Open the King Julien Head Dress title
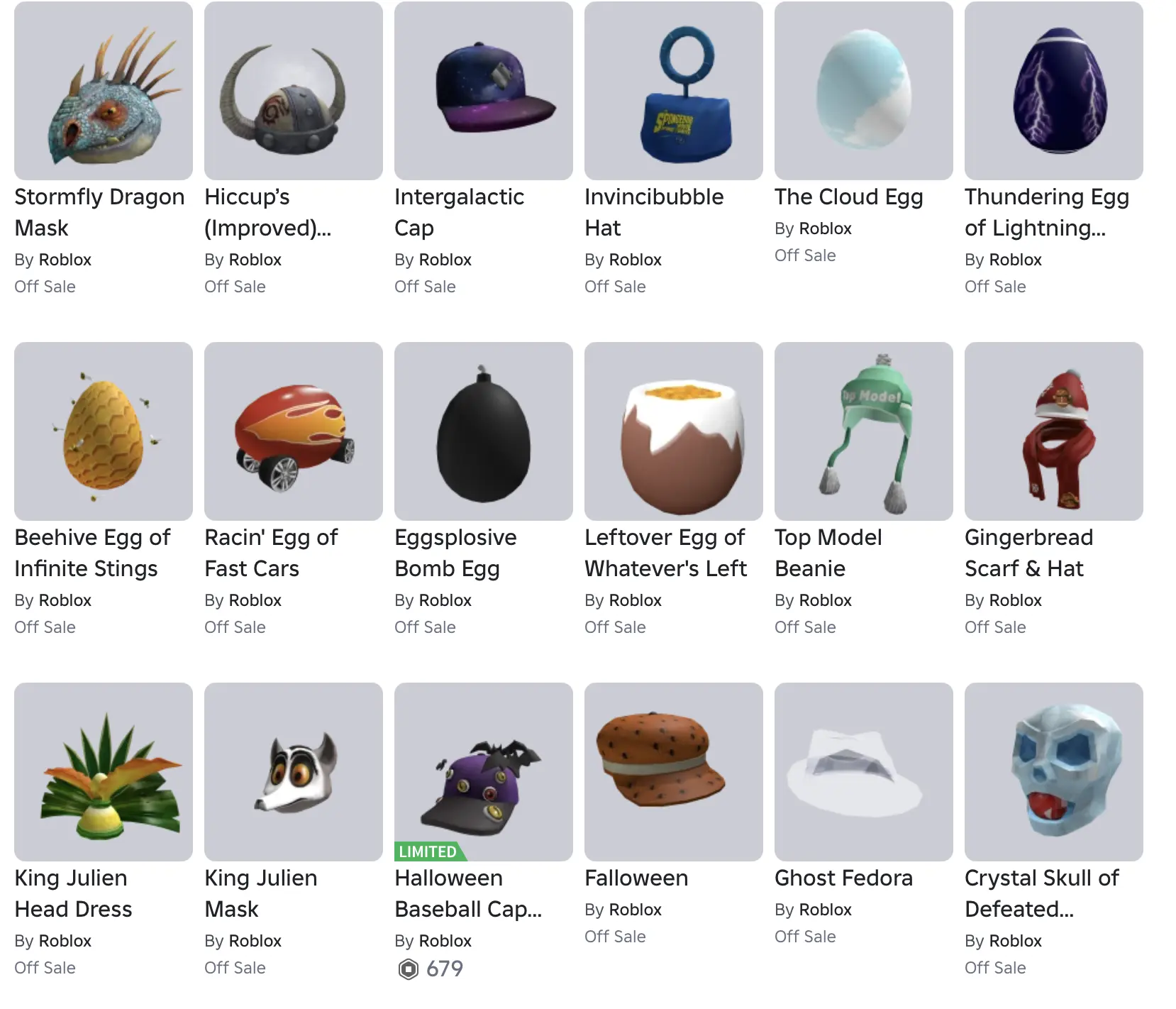This screenshot has height=1009, width=1176. [74, 893]
